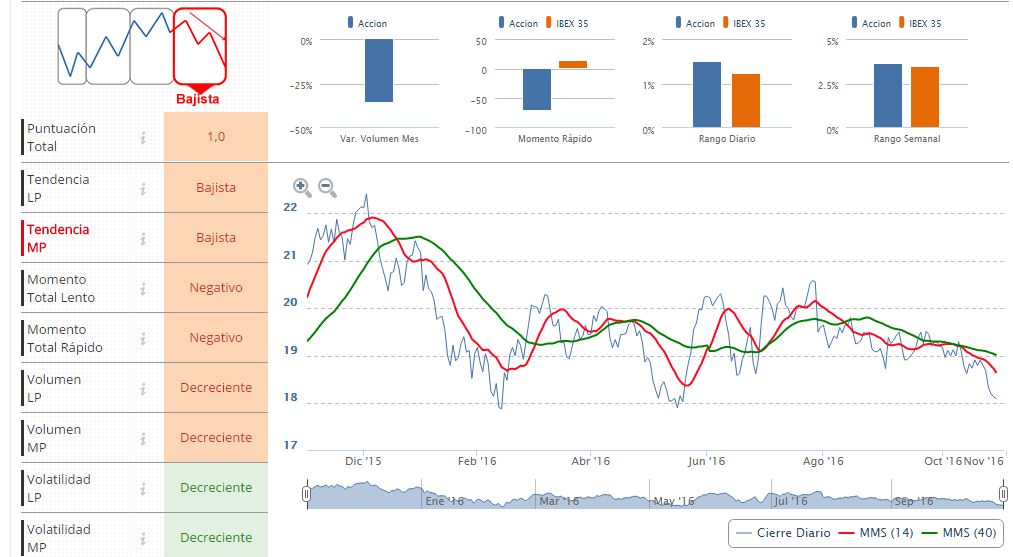This screenshot has height=557, width=1013.
Task: Select the Tendencia MP row label
Action: tap(58, 238)
